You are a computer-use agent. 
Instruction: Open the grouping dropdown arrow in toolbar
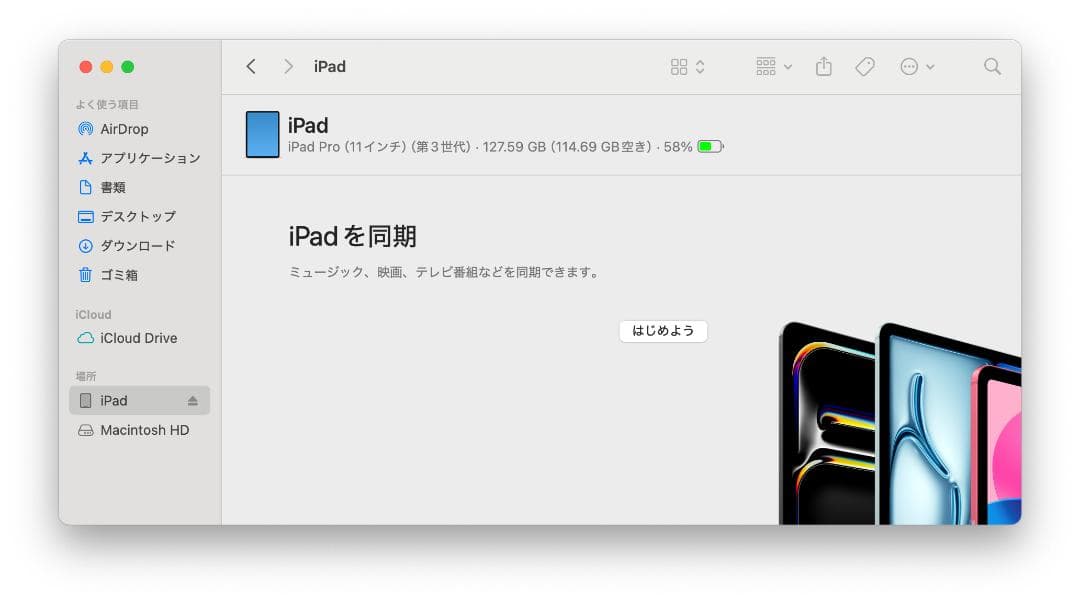788,66
